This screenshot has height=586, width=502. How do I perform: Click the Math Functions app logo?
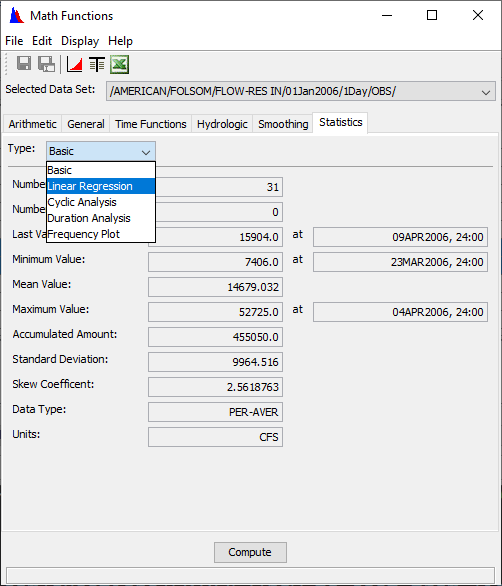[16, 16]
